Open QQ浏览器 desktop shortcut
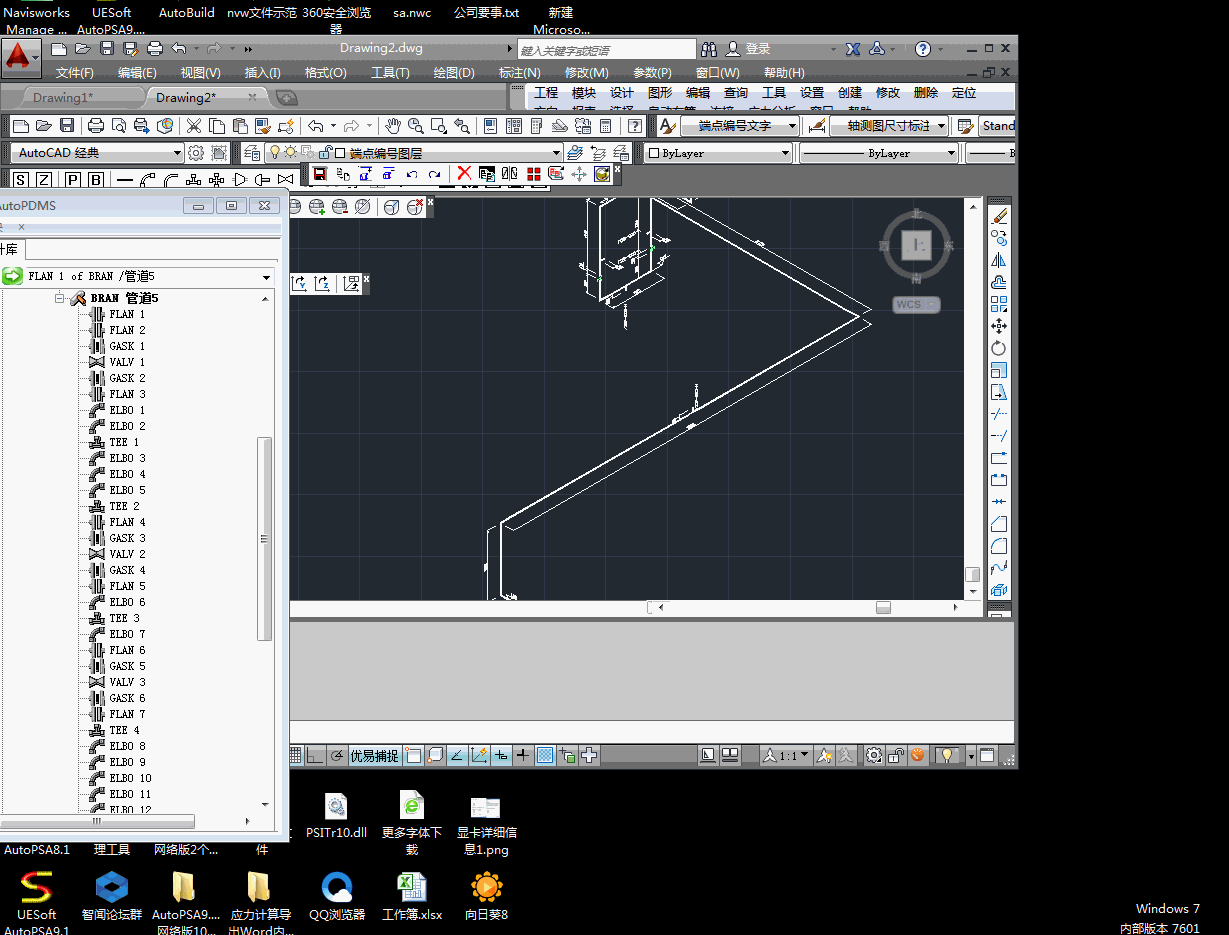Viewport: 1229px width, 935px height. pos(337,896)
